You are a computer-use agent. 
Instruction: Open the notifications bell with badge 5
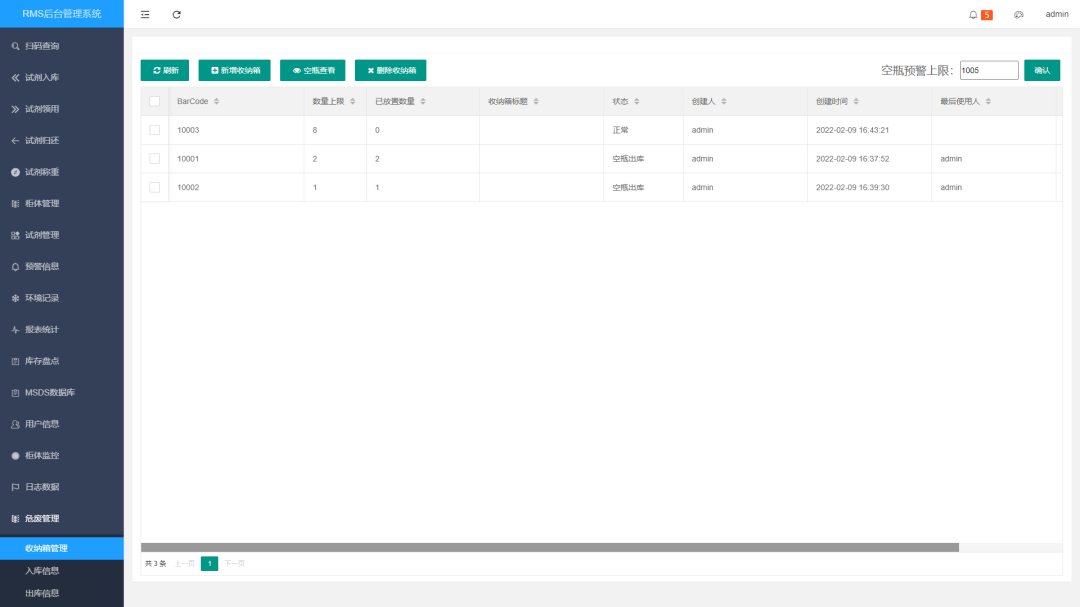(980, 14)
